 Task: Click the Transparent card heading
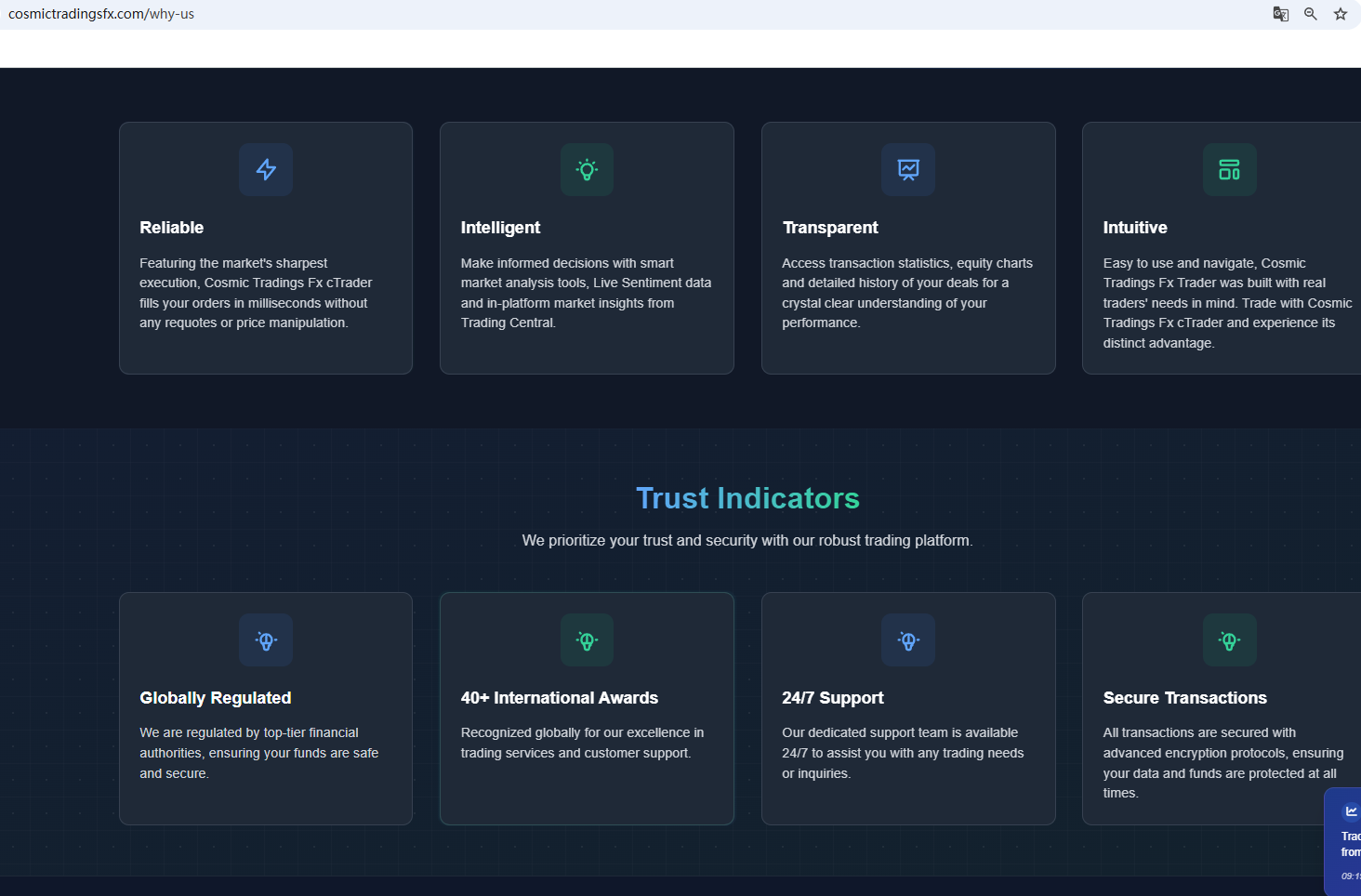coord(829,228)
